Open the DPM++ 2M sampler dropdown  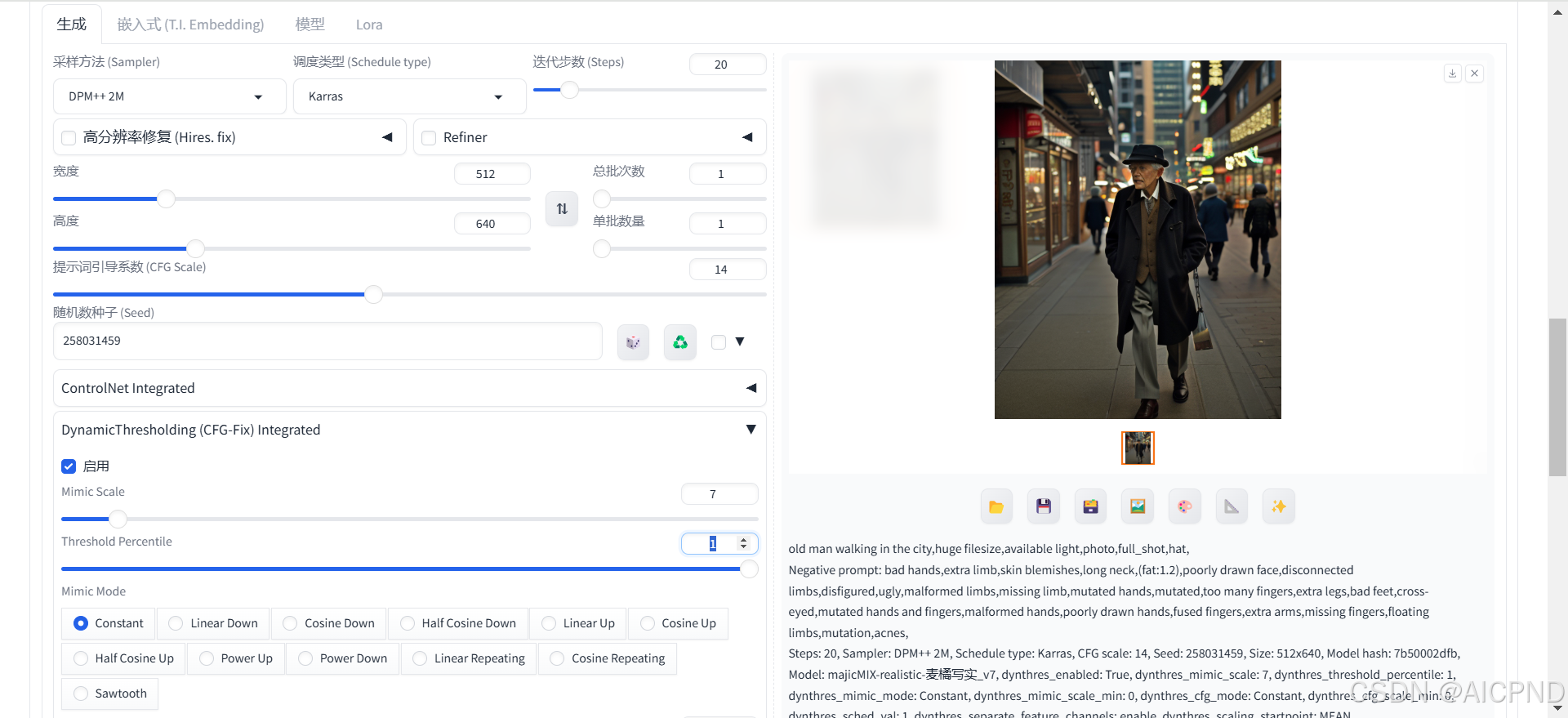(170, 96)
